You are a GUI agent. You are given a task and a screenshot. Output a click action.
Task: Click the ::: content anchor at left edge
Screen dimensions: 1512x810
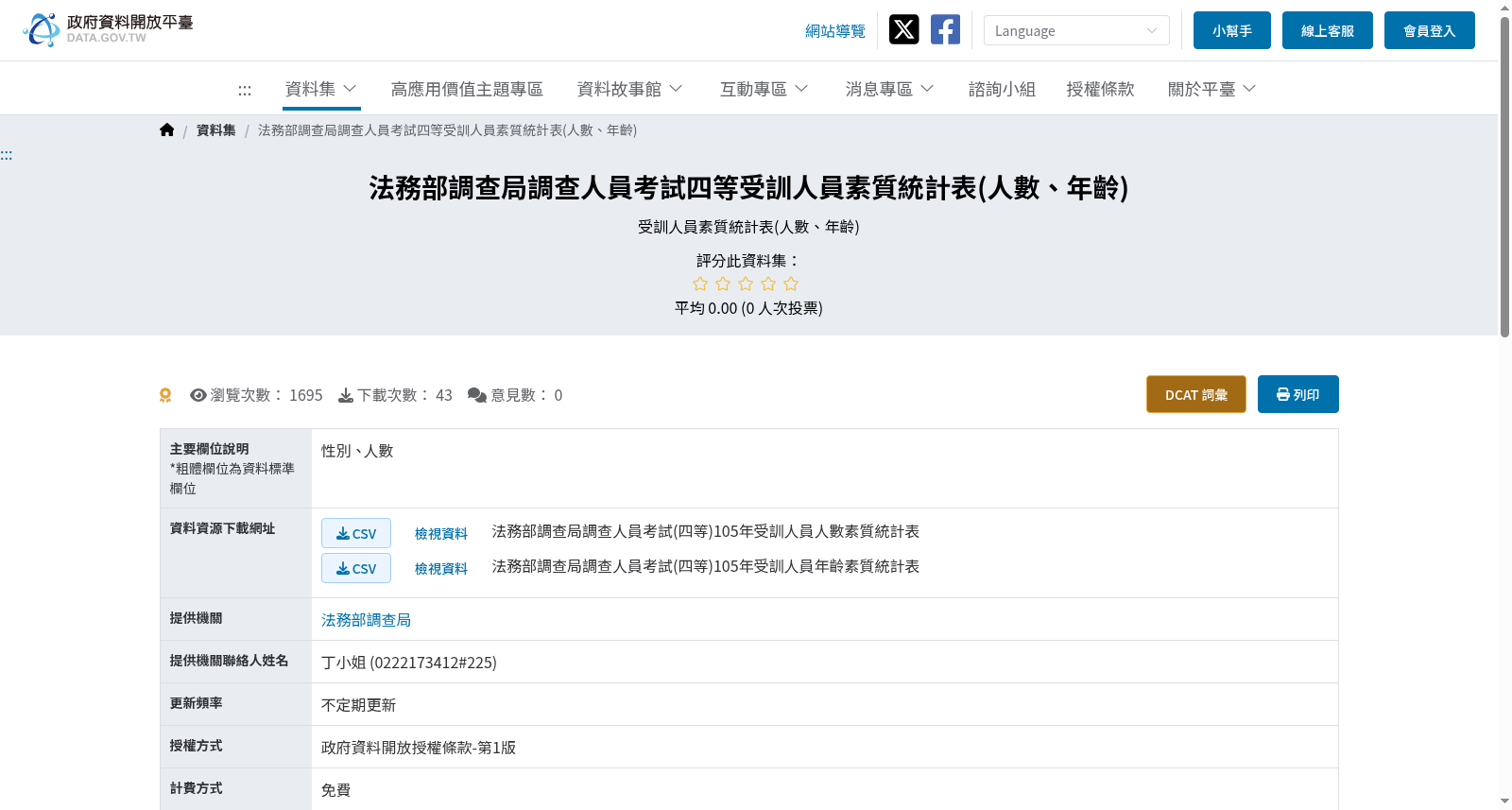(x=7, y=155)
